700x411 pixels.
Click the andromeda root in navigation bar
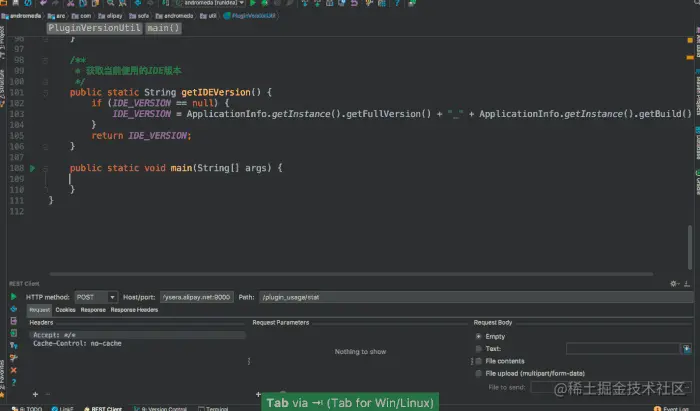pos(21,16)
